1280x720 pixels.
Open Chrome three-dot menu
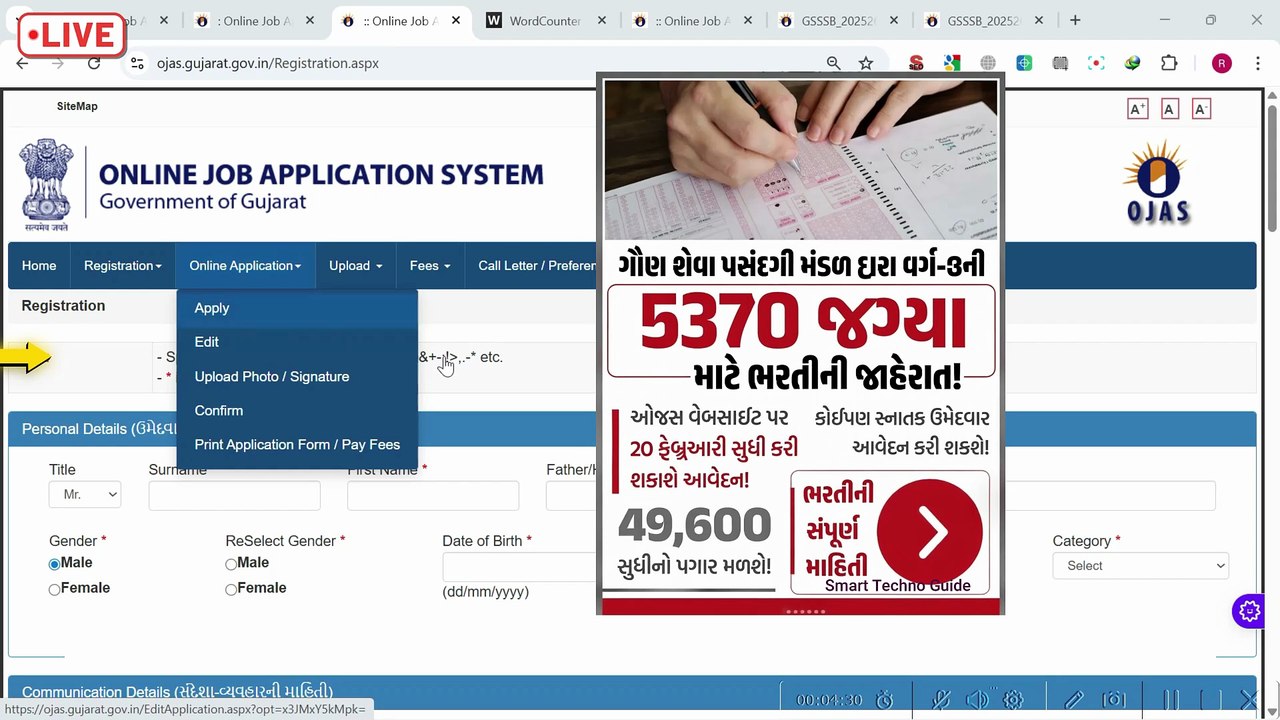pos(1257,63)
